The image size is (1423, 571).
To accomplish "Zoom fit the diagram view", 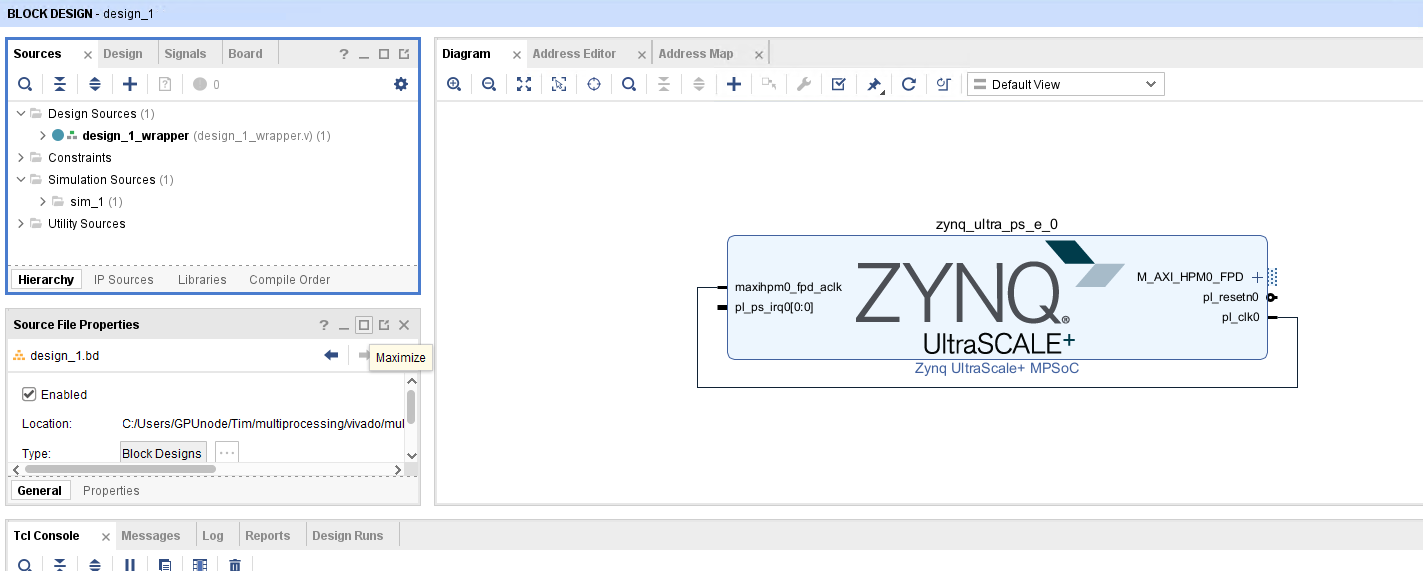I will pos(524,84).
